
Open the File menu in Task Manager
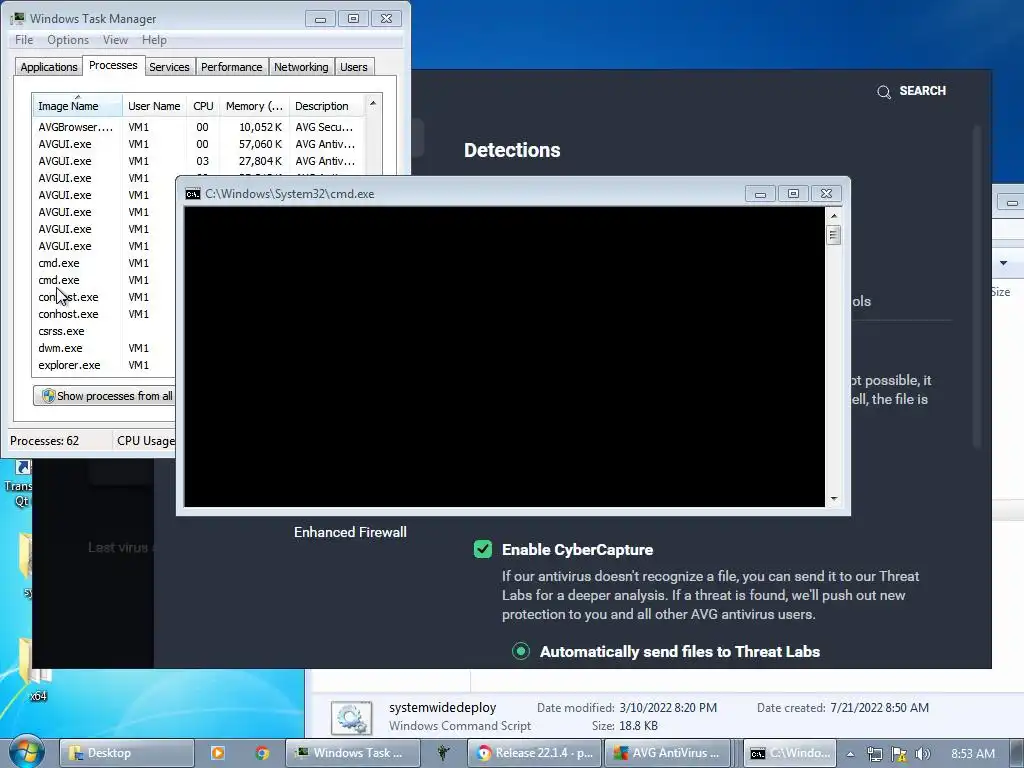point(24,40)
